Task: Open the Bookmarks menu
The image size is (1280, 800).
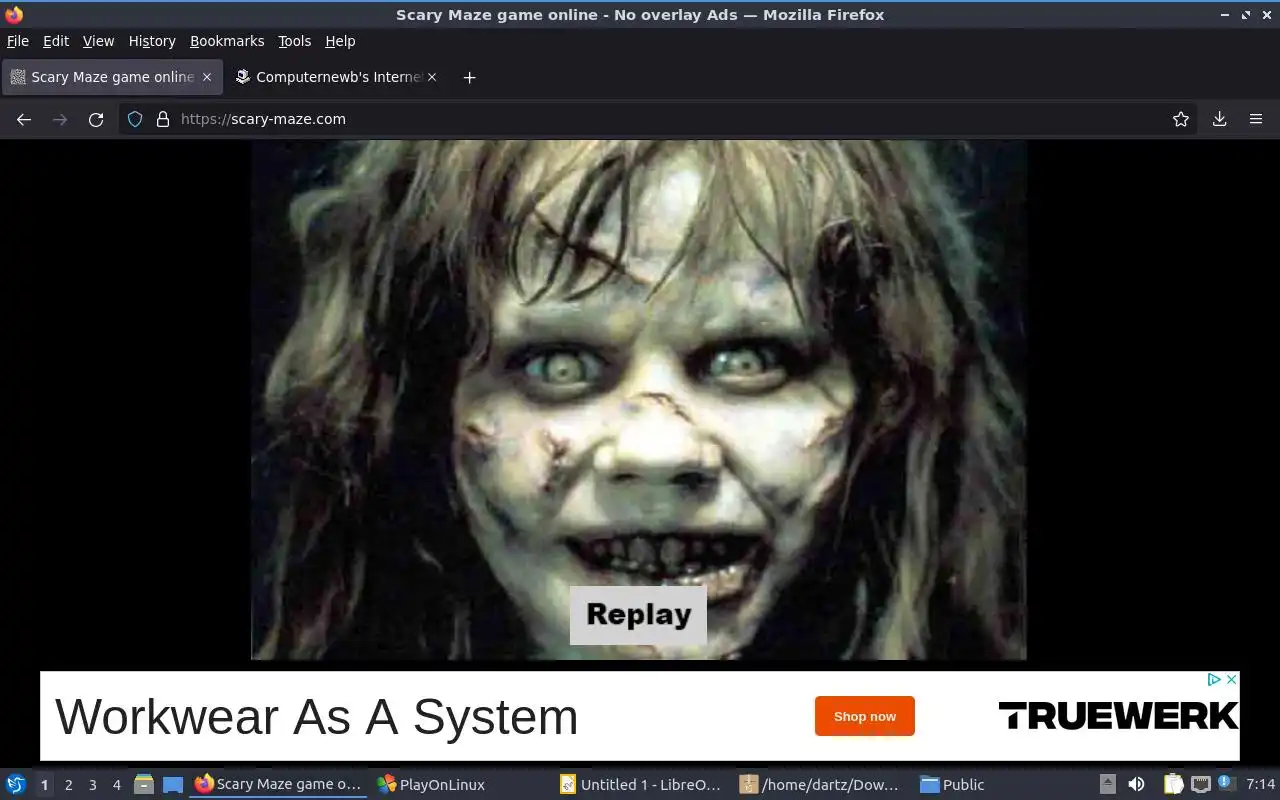Action: pyautogui.click(x=227, y=41)
